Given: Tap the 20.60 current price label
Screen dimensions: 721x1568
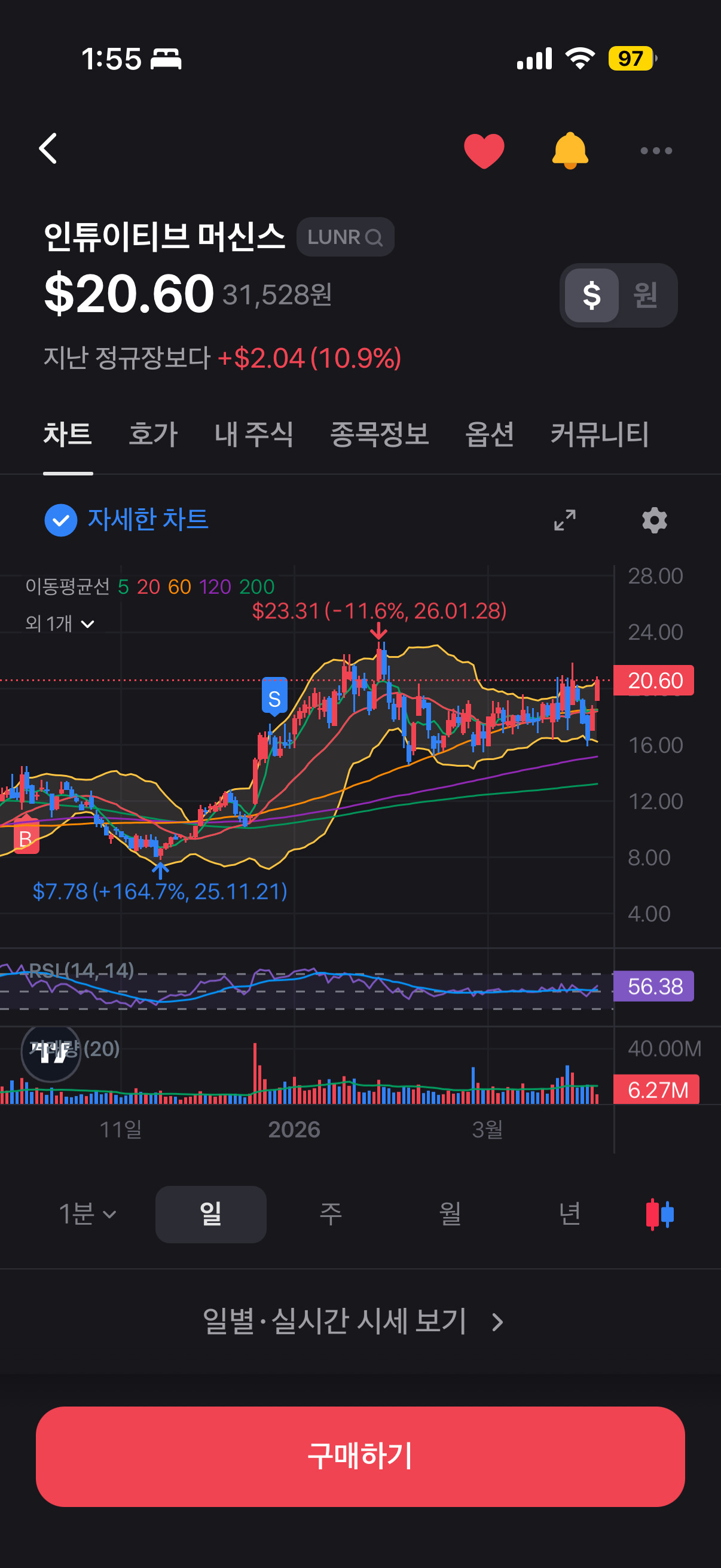Looking at the screenshot, I should [653, 680].
